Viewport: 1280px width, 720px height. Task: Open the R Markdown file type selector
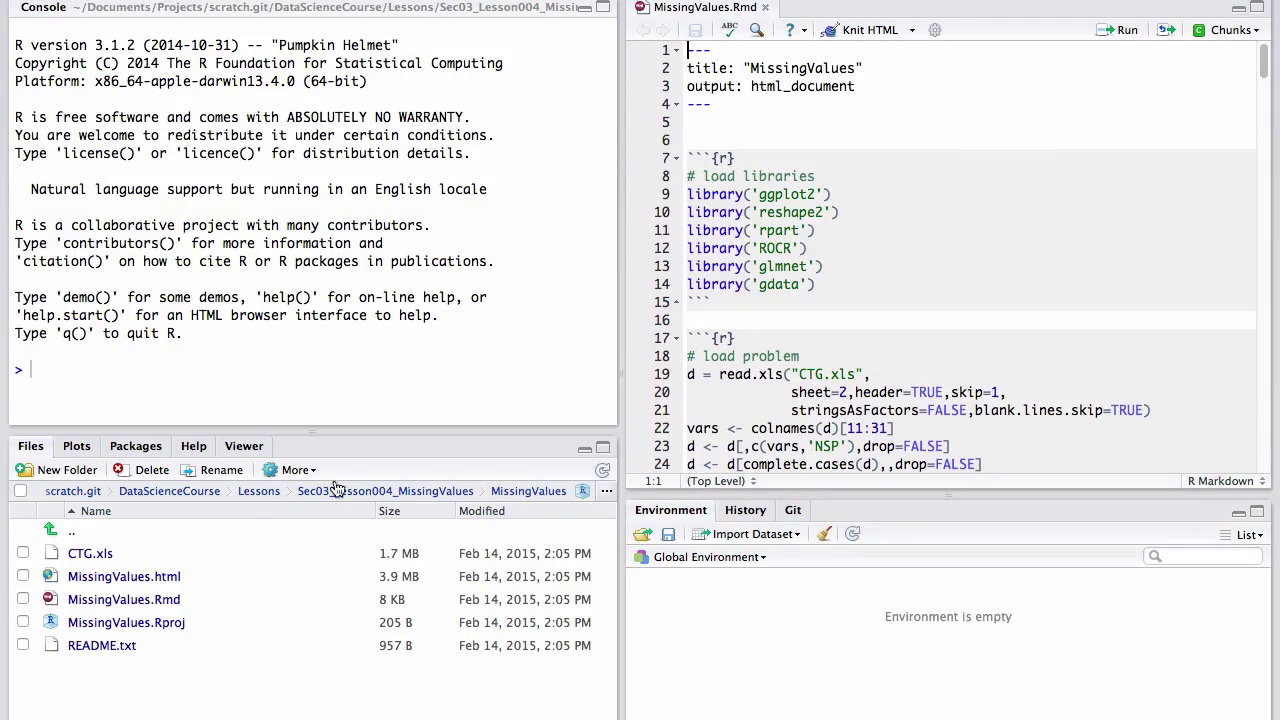coord(1225,481)
